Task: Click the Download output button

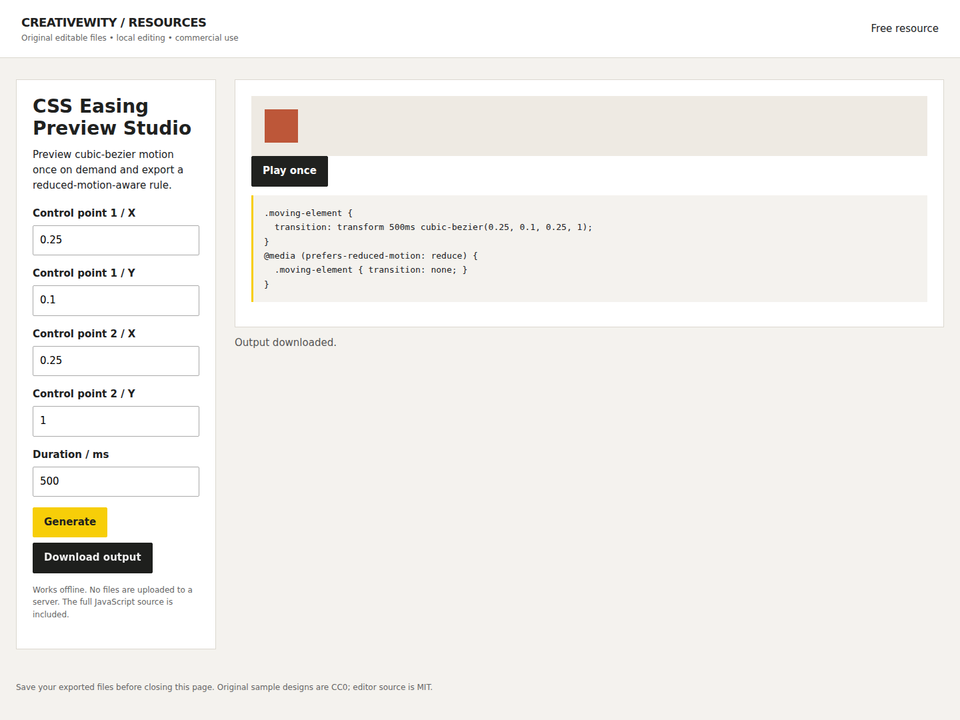Action: pos(92,557)
